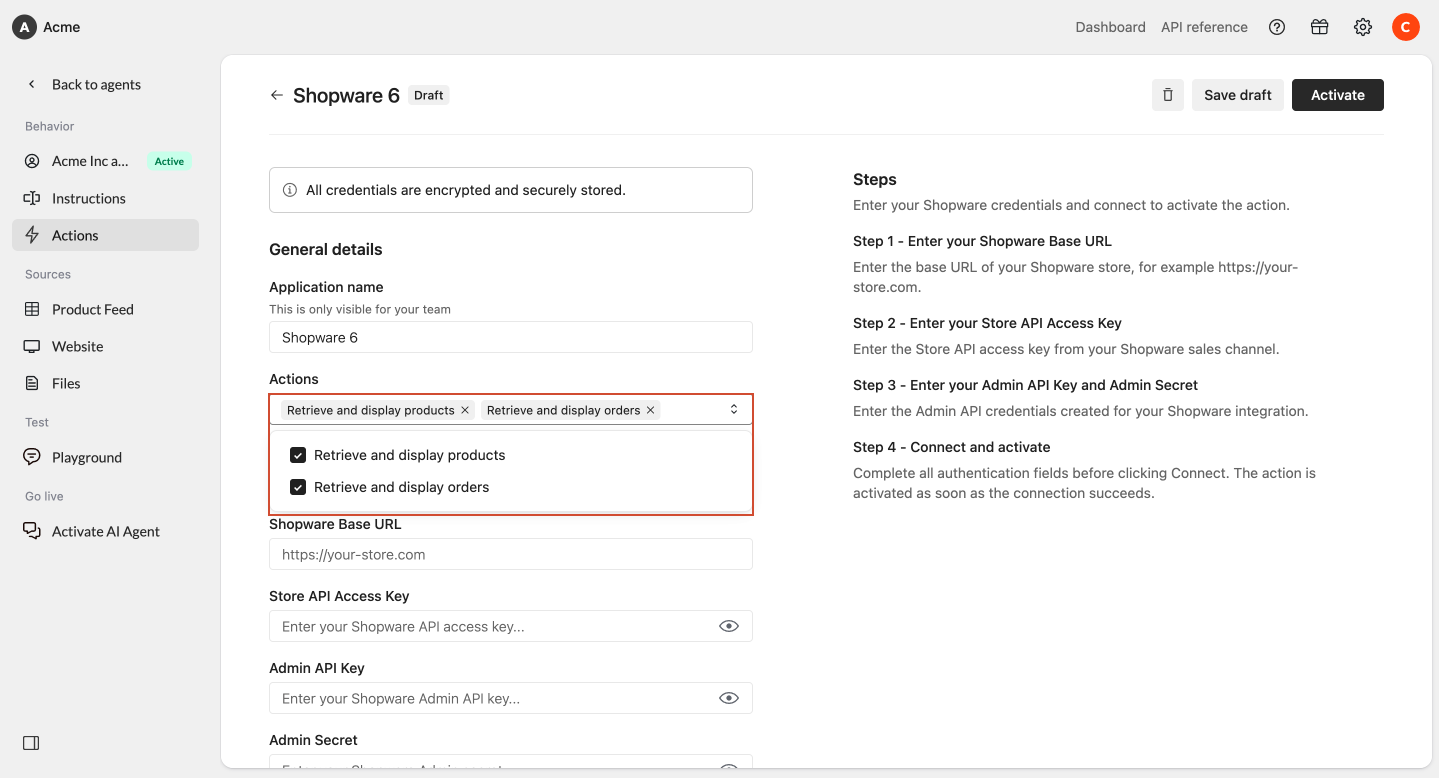Screen dimensions: 1439x778
Task: Remove the 'Retrieve and display orders' tag
Action: (x=651, y=410)
